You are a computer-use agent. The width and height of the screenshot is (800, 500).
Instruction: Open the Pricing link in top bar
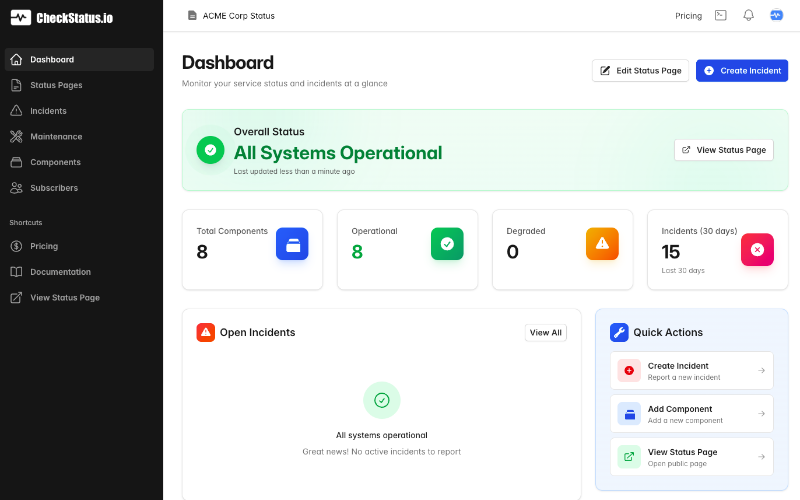(688, 16)
